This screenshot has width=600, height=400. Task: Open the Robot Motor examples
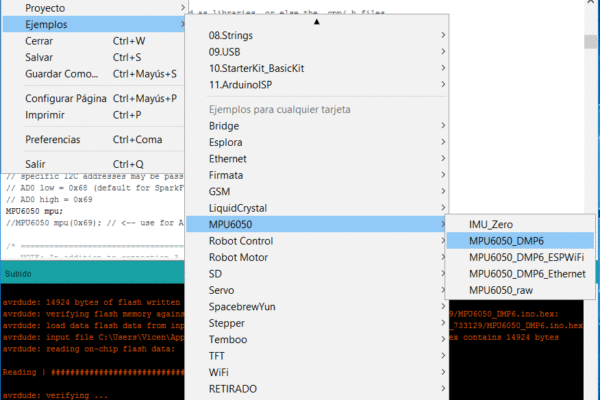pyautogui.click(x=317, y=257)
